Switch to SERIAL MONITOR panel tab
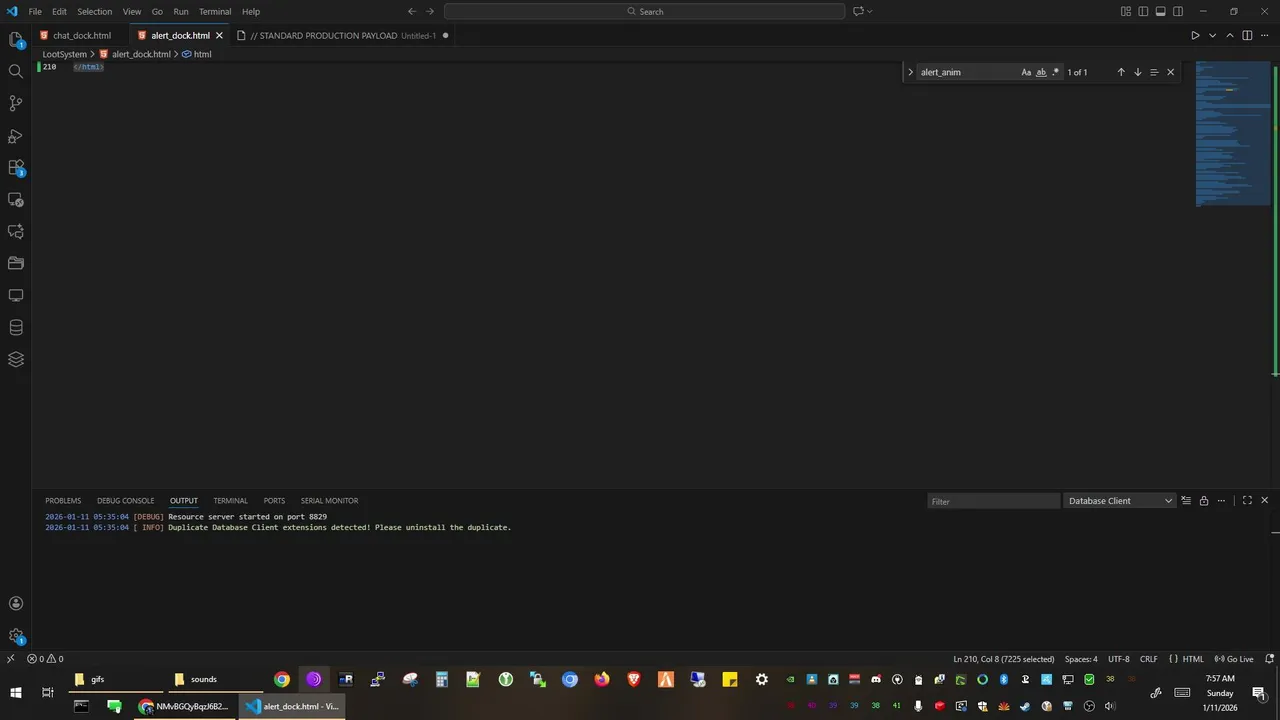The height and width of the screenshot is (720, 1280). 329,501
